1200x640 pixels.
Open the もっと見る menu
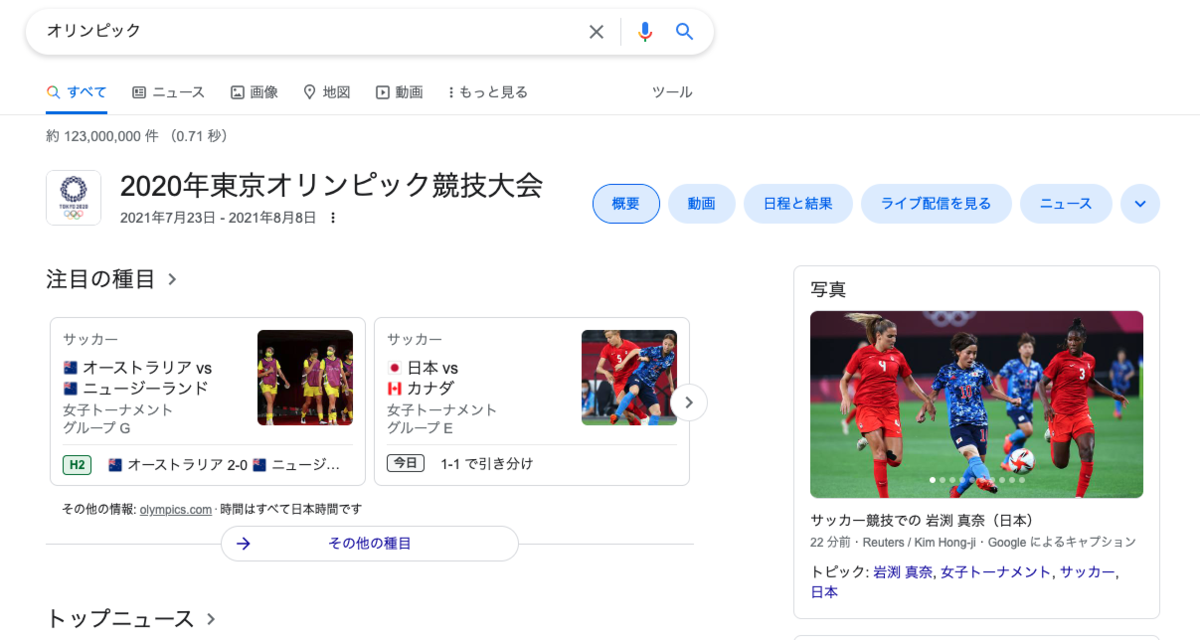[x=487, y=92]
